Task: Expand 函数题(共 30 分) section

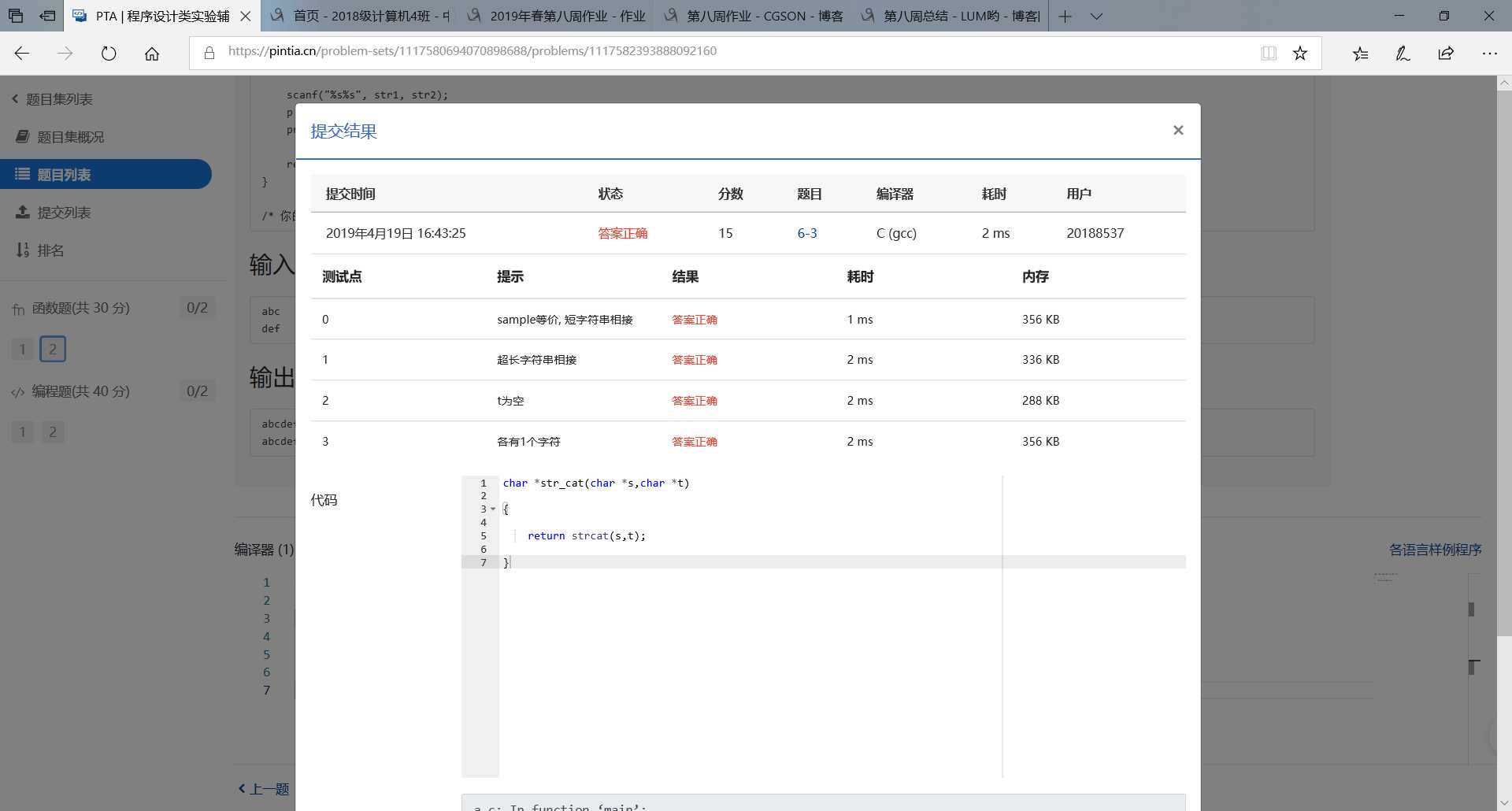Action: click(x=80, y=308)
